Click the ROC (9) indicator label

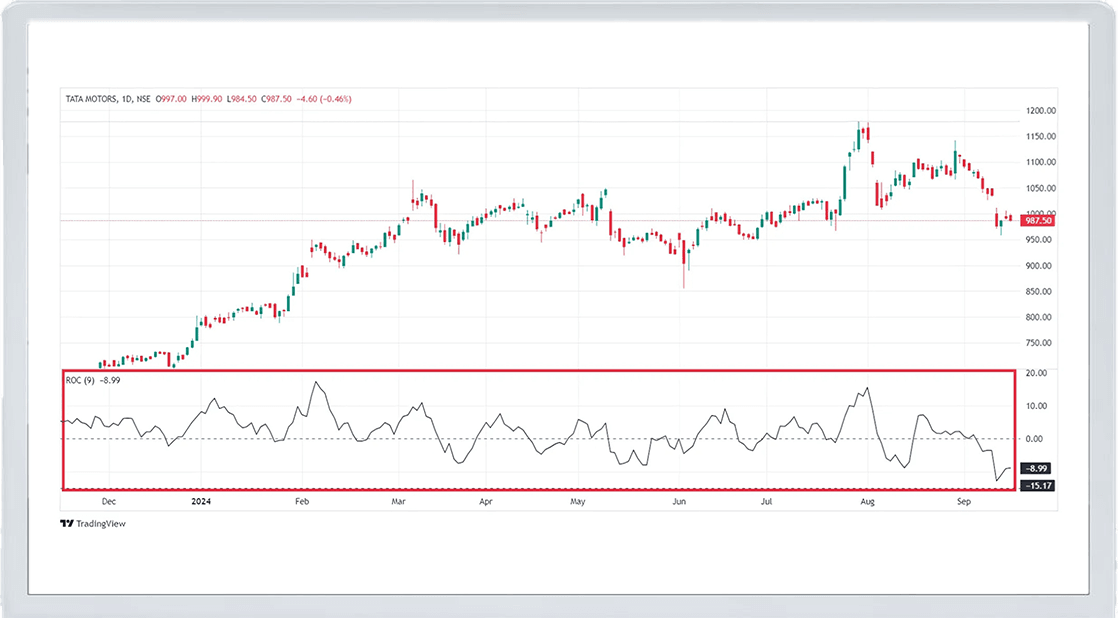point(80,381)
